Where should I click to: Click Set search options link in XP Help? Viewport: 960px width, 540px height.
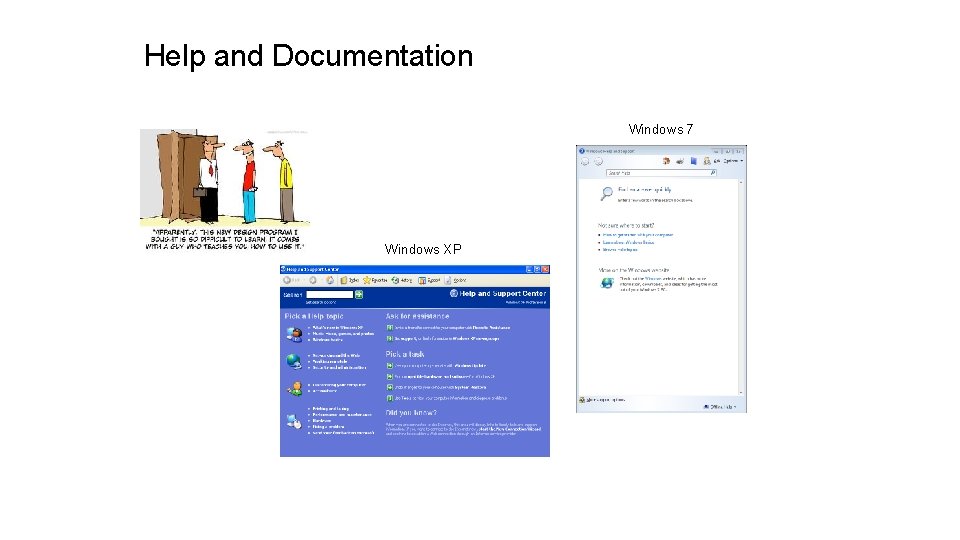(x=321, y=302)
